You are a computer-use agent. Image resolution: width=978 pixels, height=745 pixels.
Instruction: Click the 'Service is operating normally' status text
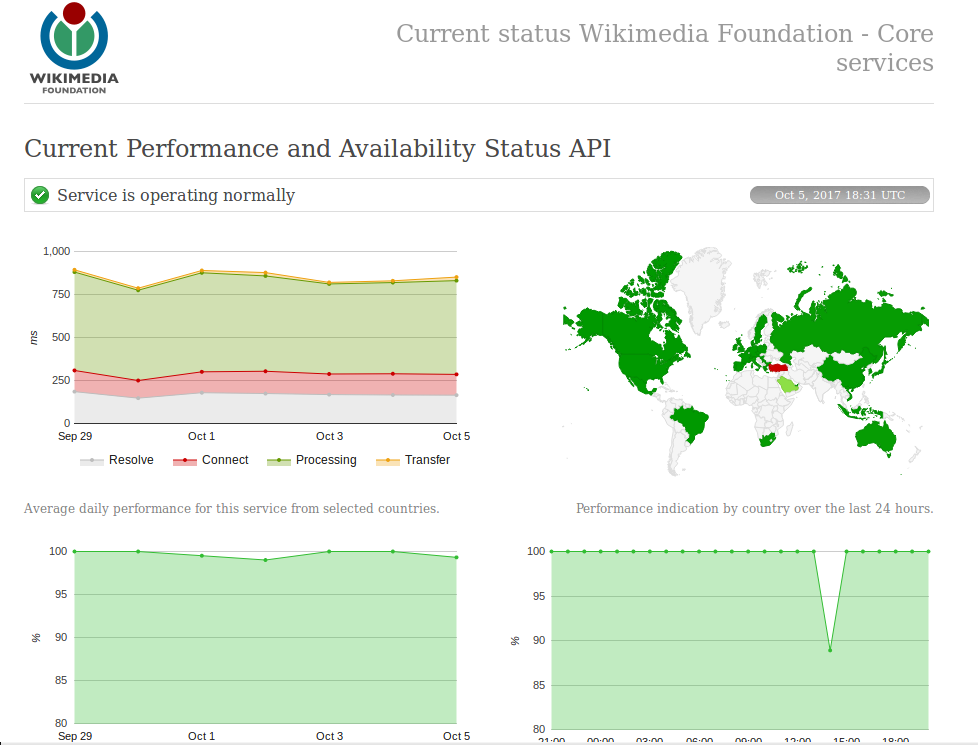coord(176,195)
